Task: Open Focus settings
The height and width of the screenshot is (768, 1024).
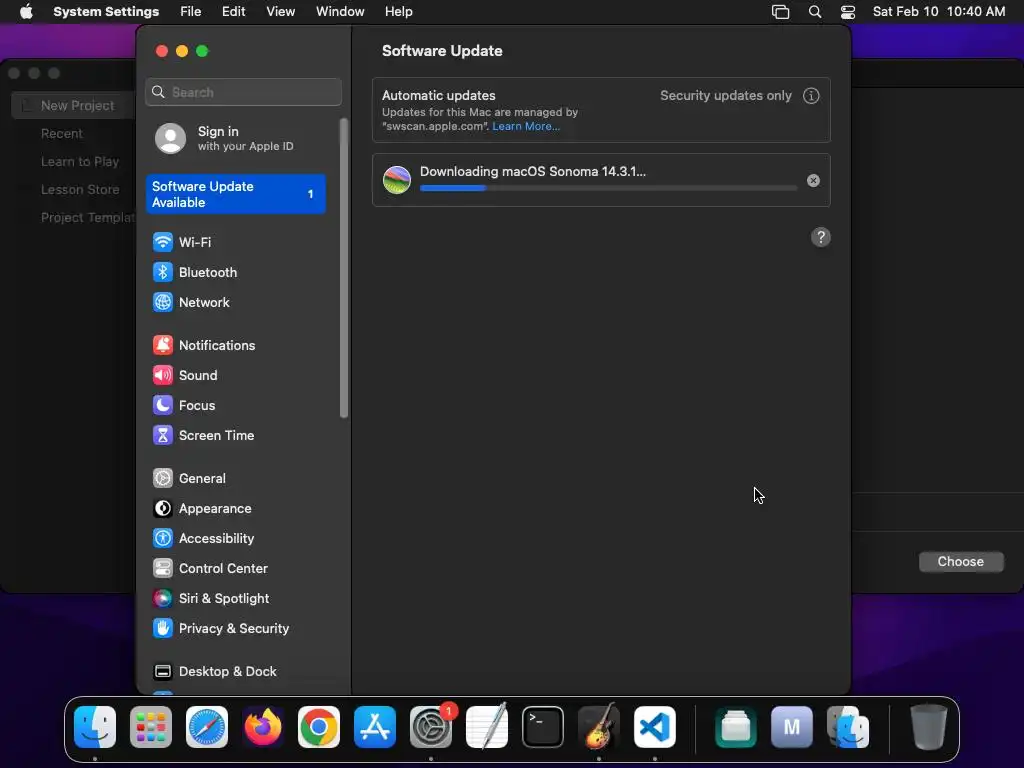Action: click(x=236, y=406)
